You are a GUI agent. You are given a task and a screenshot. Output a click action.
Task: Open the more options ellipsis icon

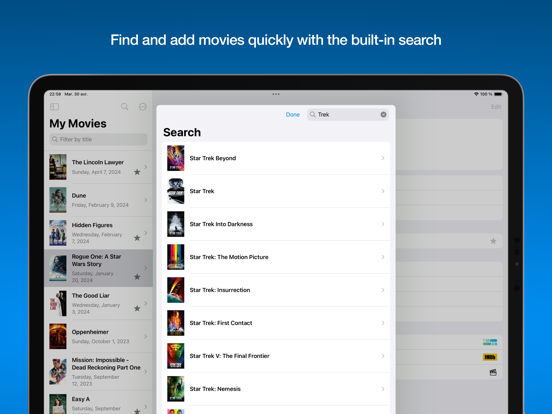pyautogui.click(x=143, y=107)
